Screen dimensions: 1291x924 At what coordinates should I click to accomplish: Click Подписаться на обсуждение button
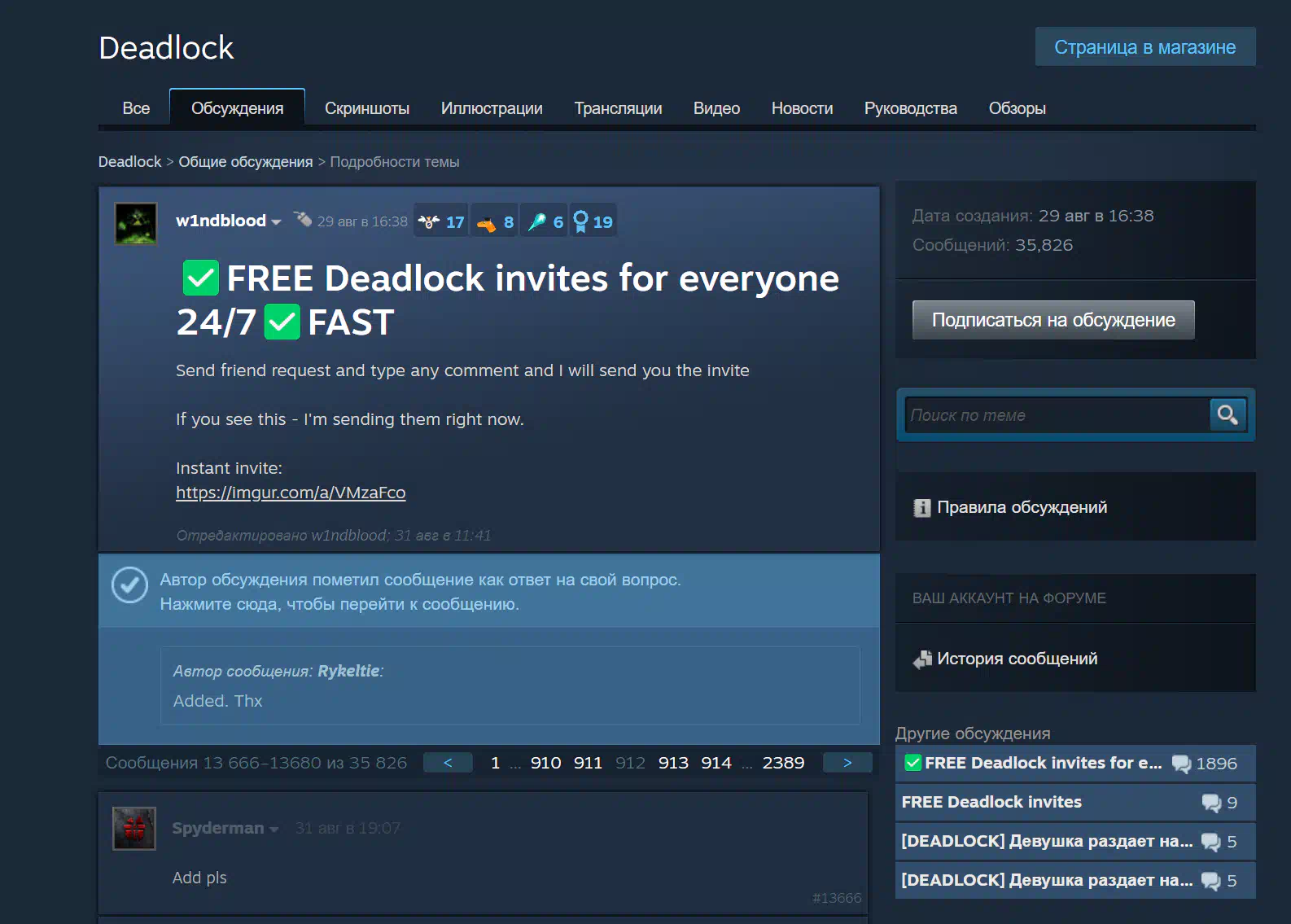coord(1053,320)
